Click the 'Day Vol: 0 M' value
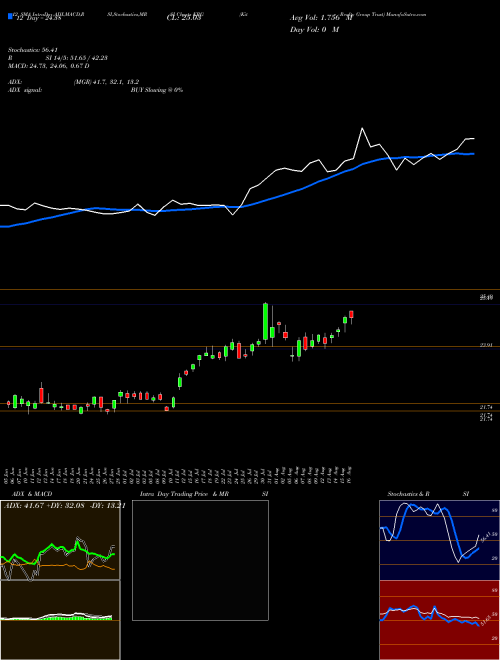Screen dimensions: 500x660 [x=314, y=29]
